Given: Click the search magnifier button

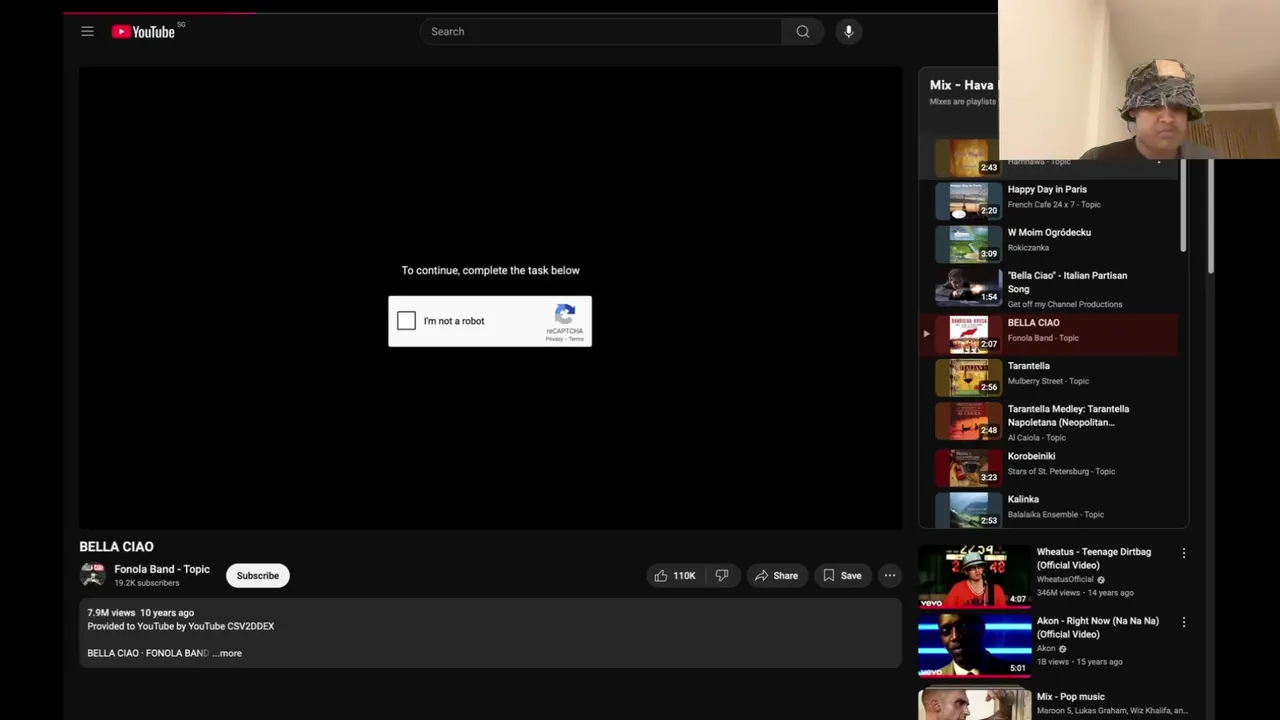Looking at the screenshot, I should (x=802, y=31).
